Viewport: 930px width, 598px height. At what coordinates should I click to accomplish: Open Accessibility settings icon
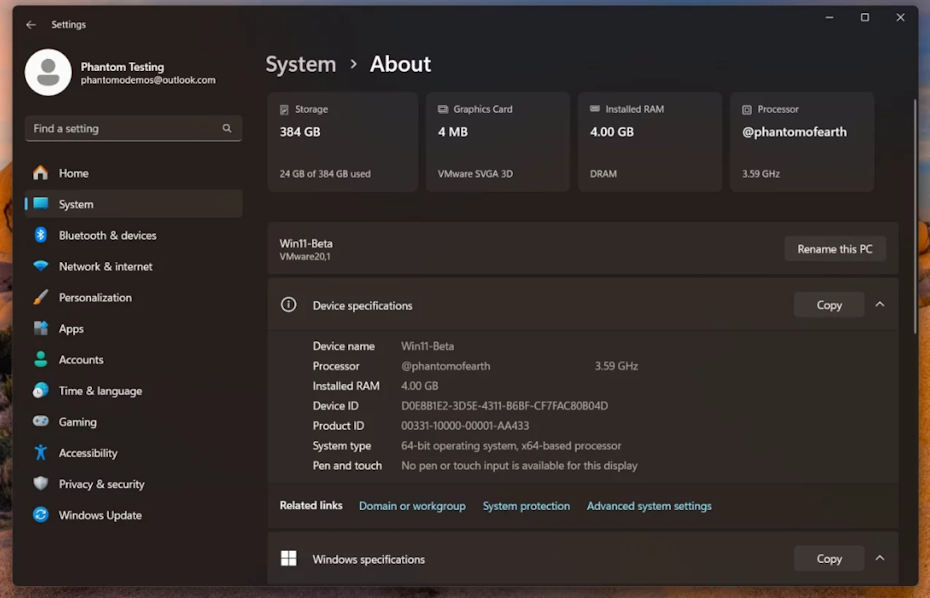40,453
